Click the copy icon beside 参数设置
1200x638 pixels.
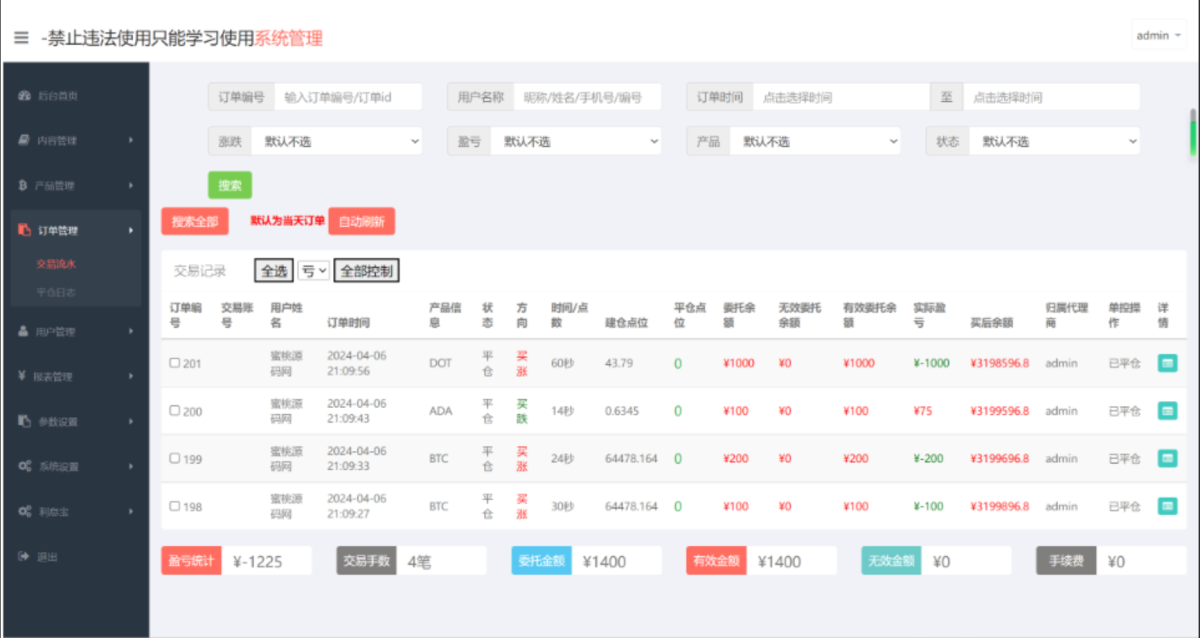click(24, 421)
